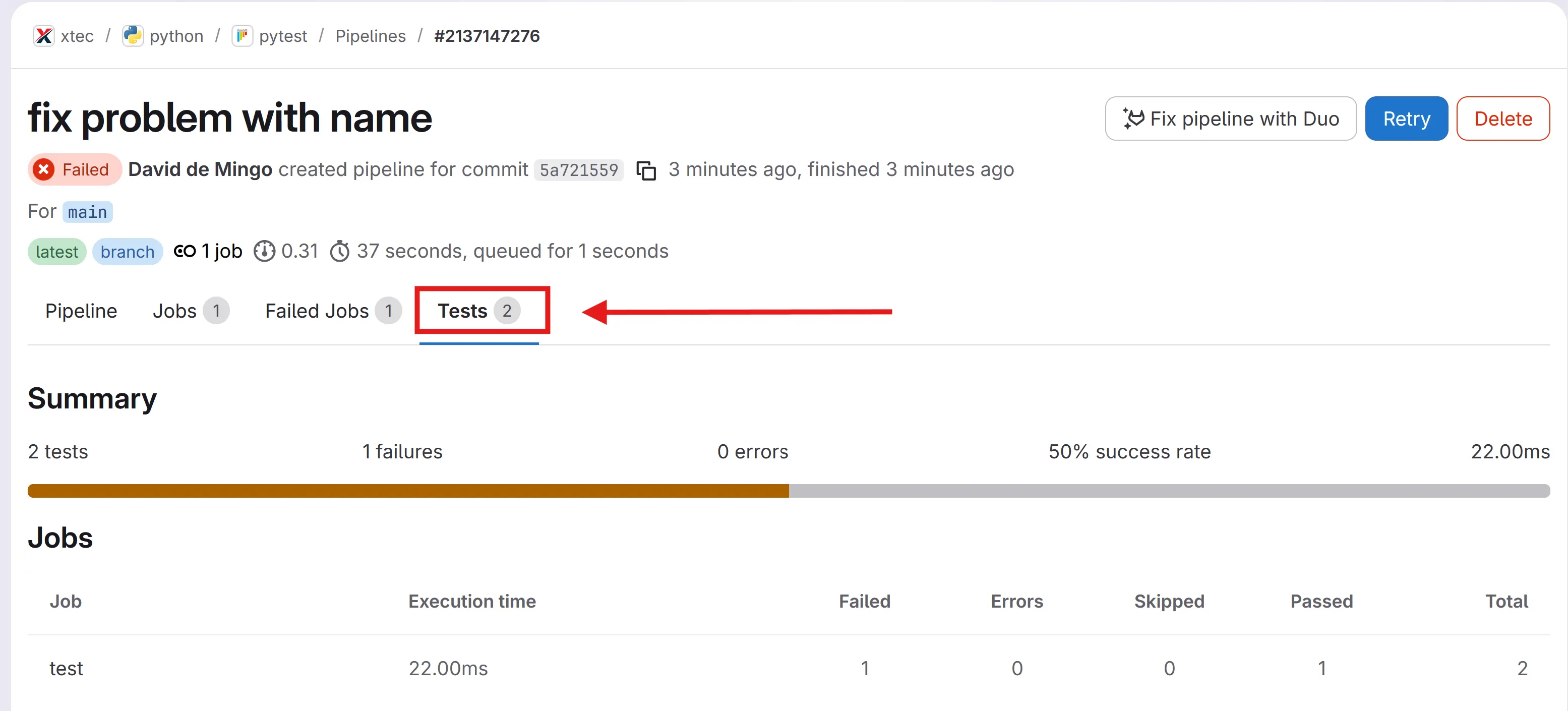Image resolution: width=1568 pixels, height=711 pixels.
Task: Click the duration stopwatch icon
Action: 340,251
